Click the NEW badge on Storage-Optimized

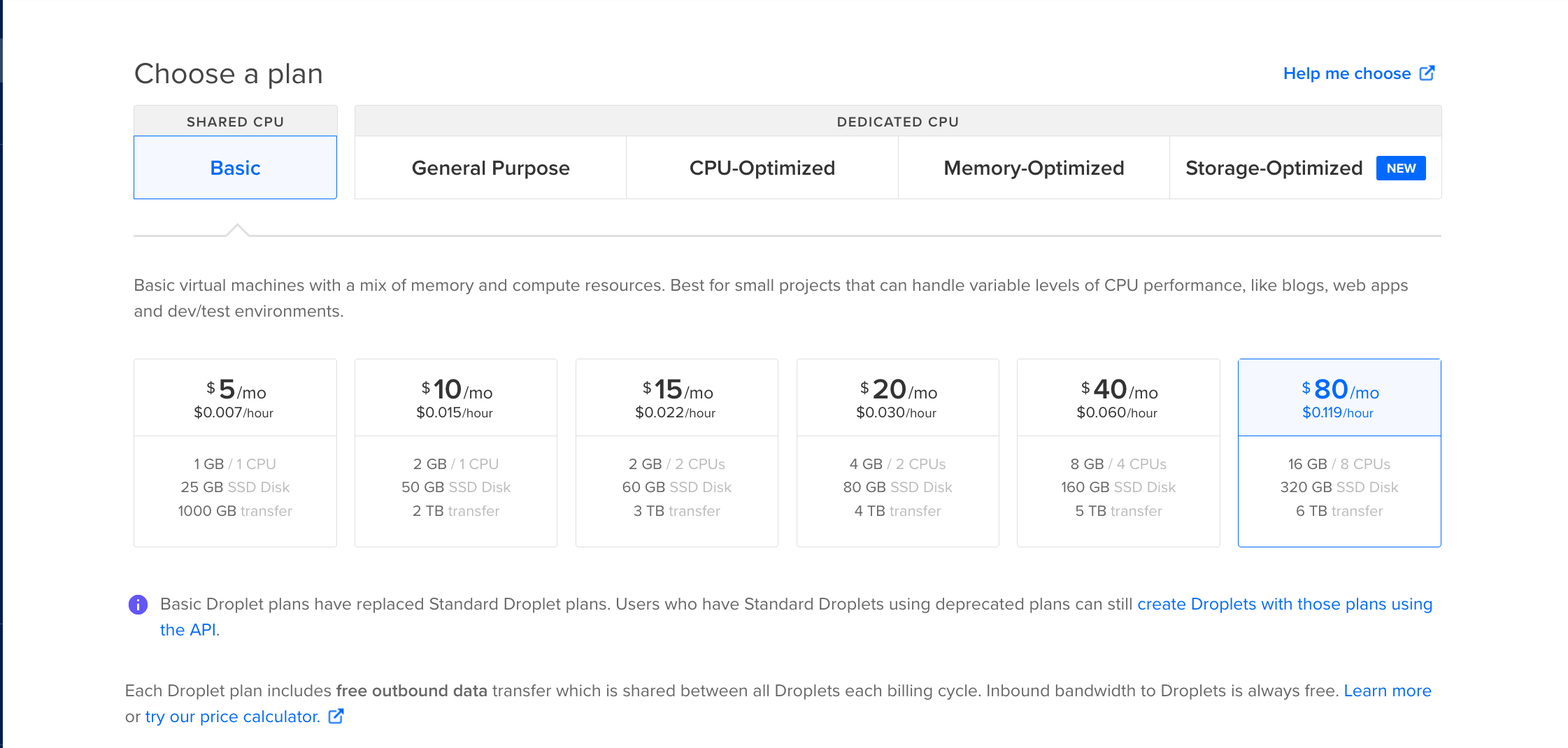[1401, 168]
